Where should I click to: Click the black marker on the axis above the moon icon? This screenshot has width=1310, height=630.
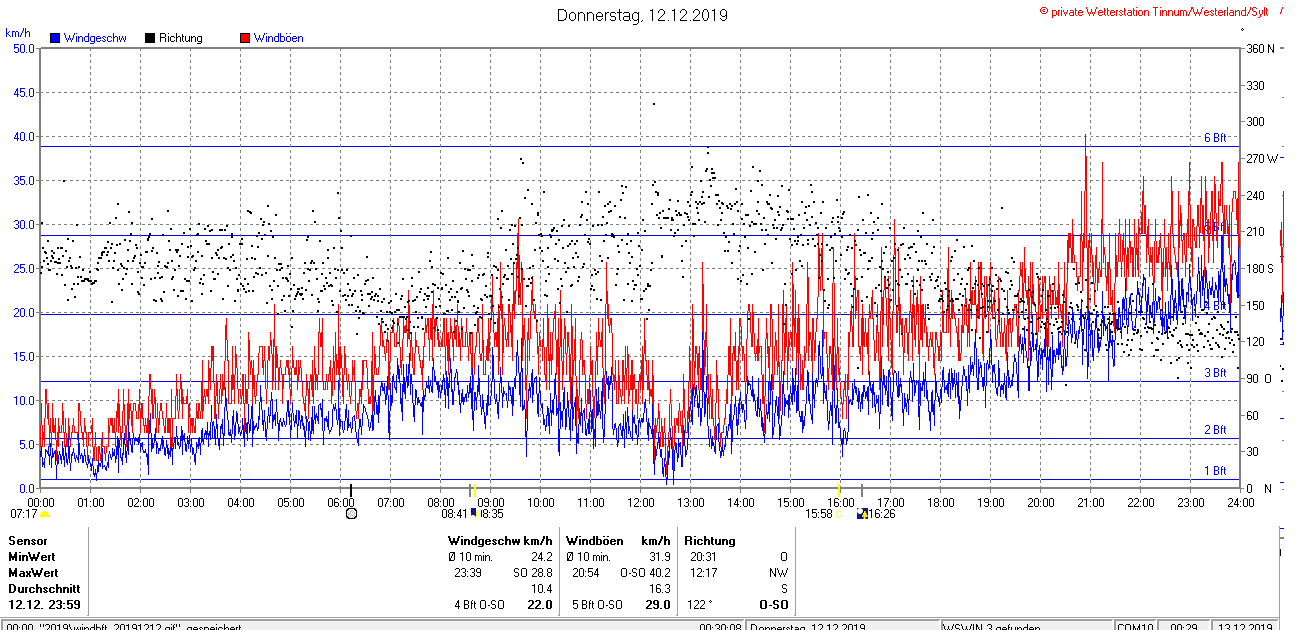coord(351,489)
